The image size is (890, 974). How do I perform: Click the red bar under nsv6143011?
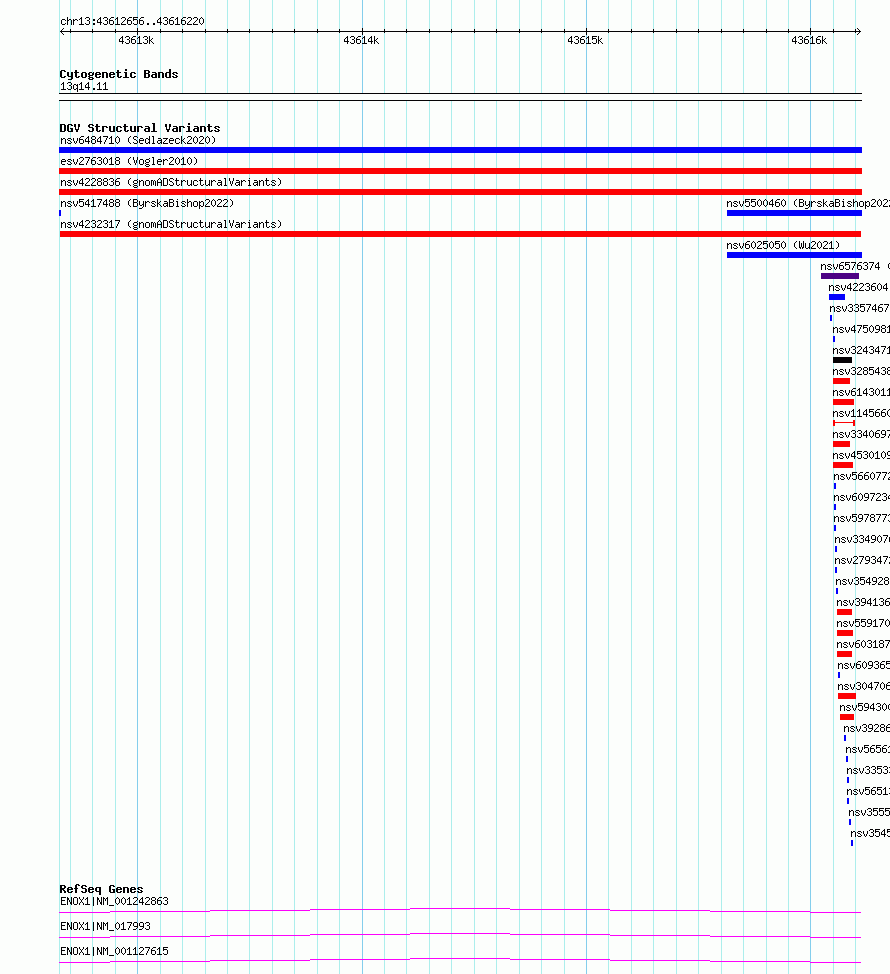click(x=843, y=403)
